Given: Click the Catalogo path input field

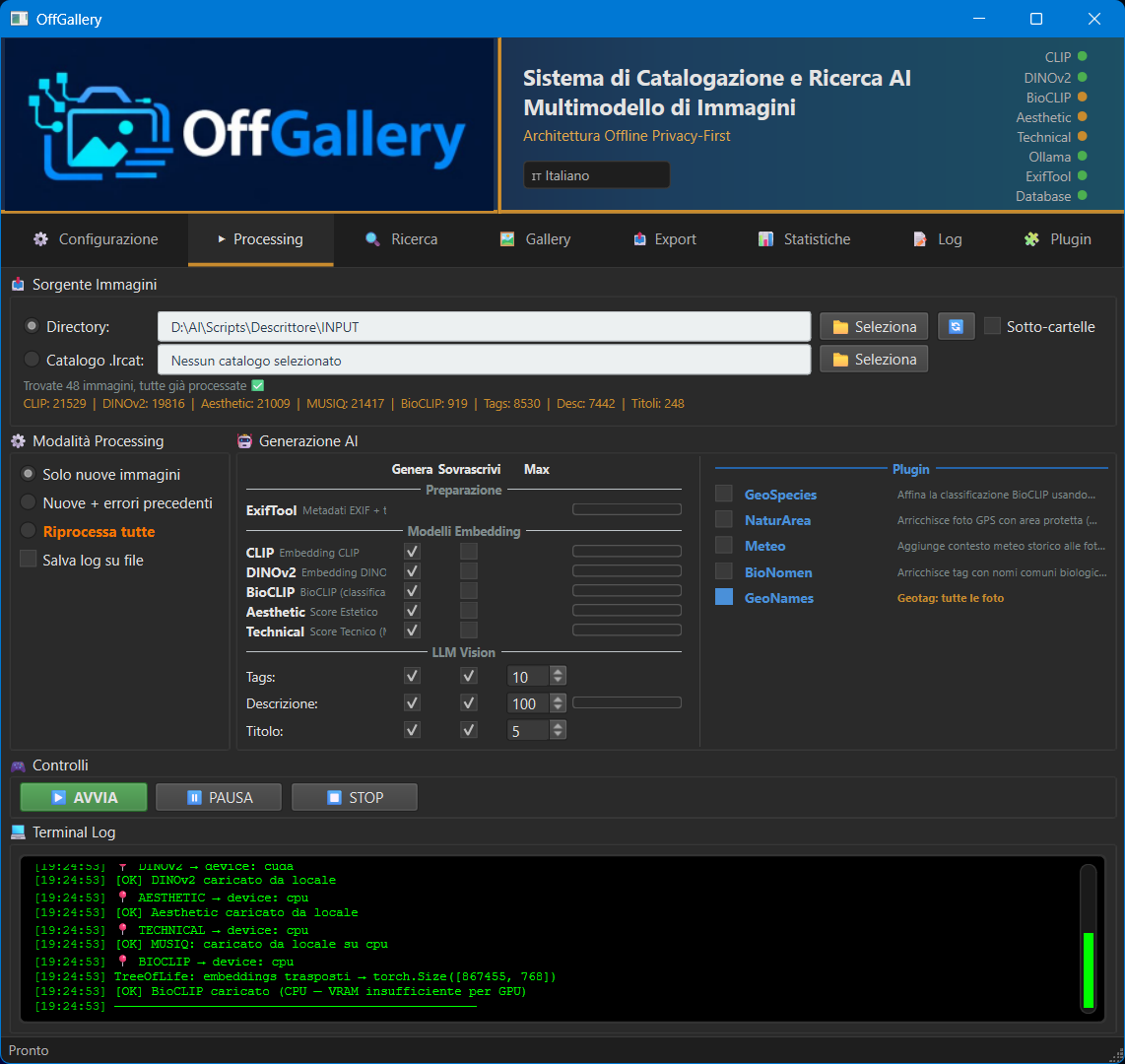Looking at the screenshot, I should (x=485, y=361).
